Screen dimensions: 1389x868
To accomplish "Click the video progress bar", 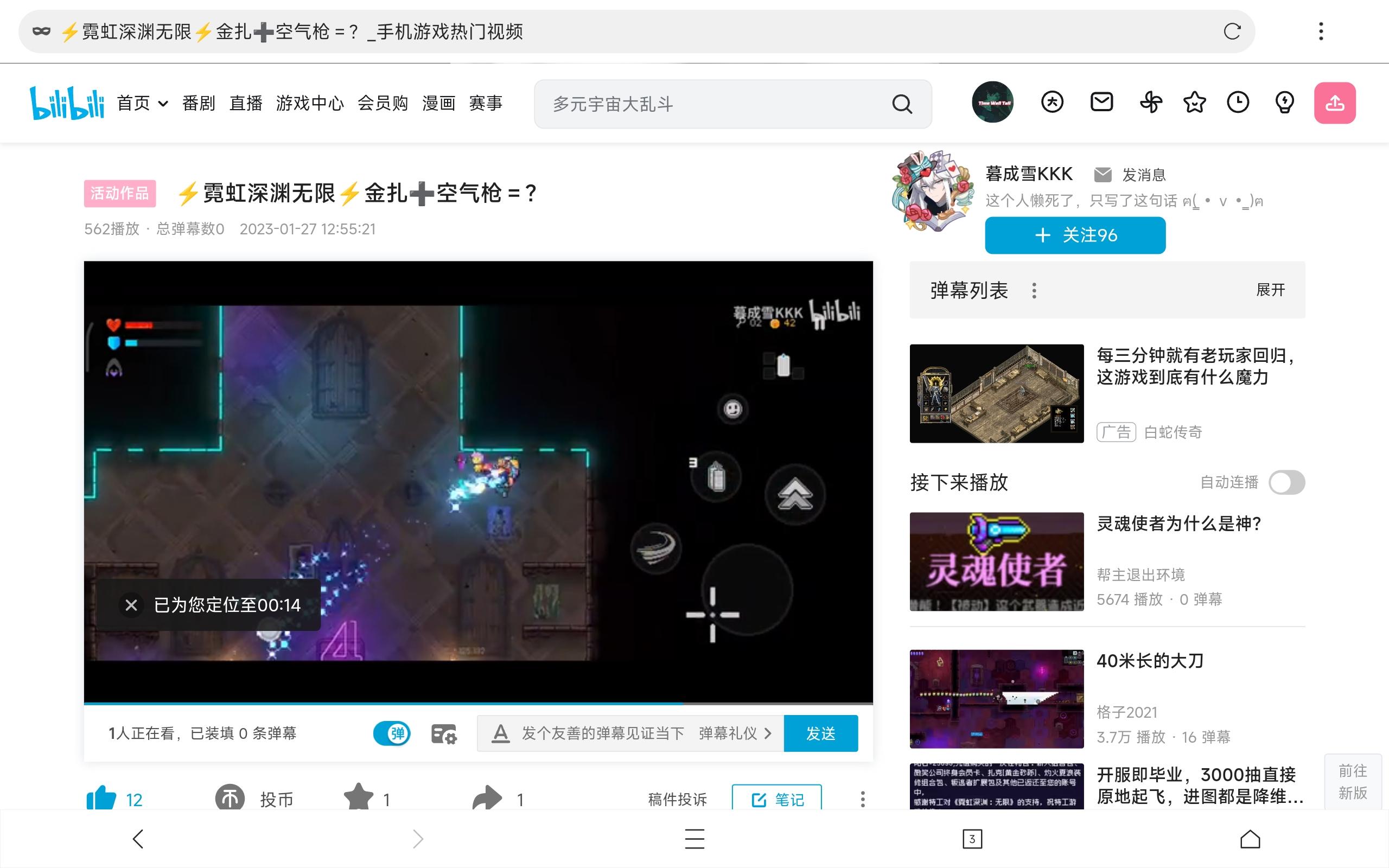I will coord(478,703).
